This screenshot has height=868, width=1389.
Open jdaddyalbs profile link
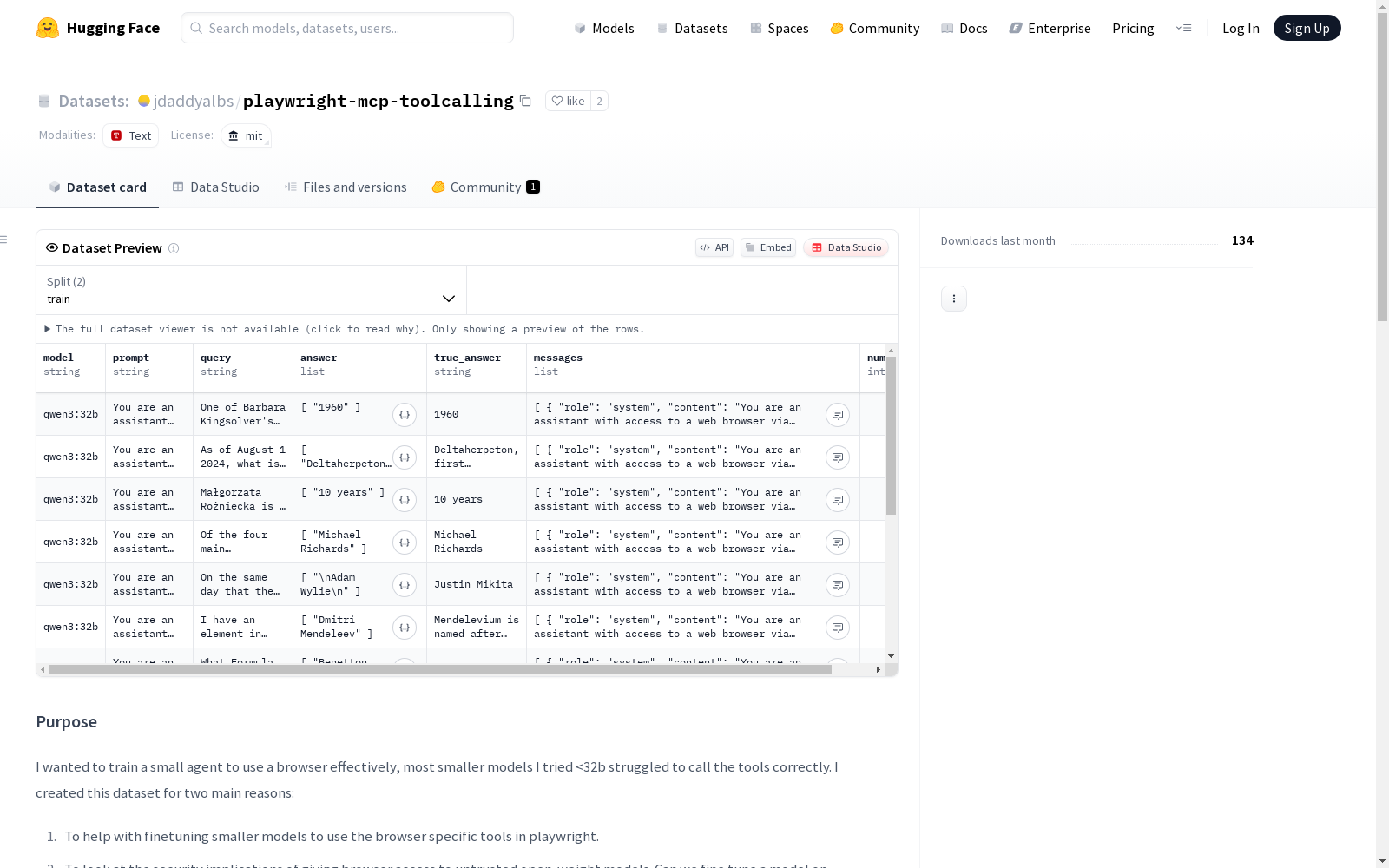pos(194,101)
